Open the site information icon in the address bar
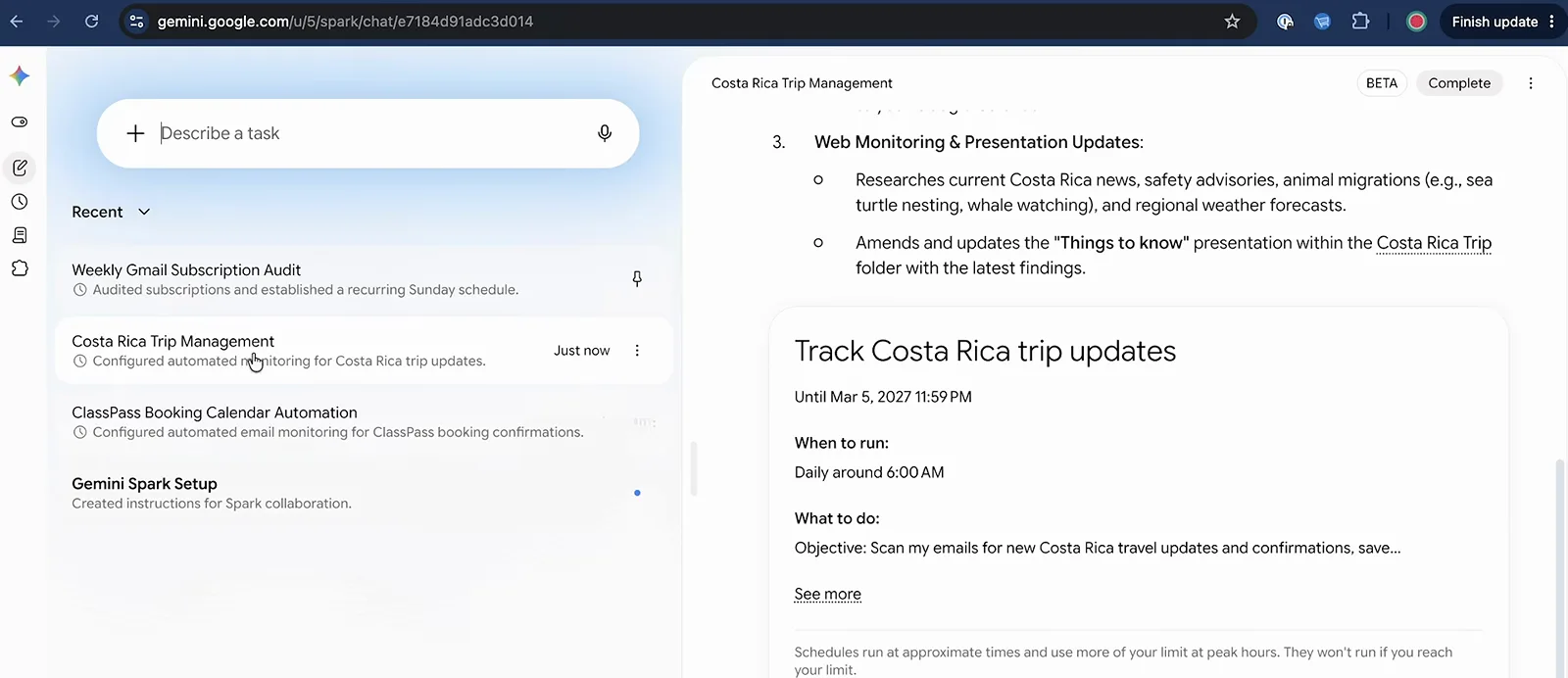Viewport: 1568px width, 678px height. [137, 22]
